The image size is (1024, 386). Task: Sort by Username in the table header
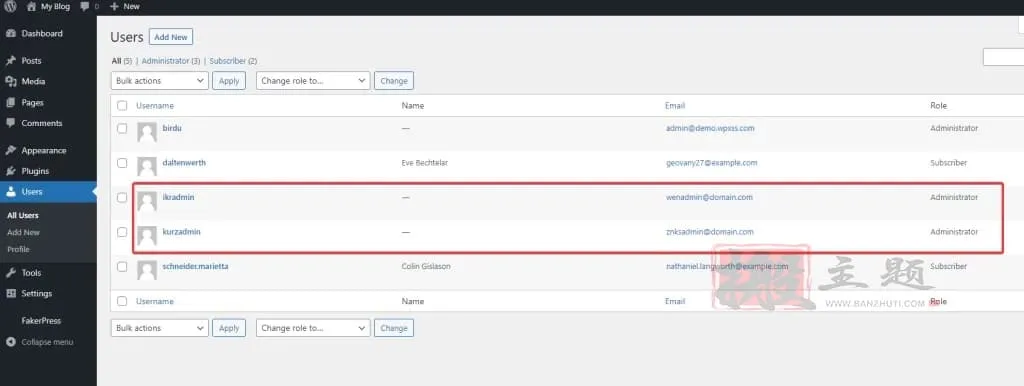pyautogui.click(x=155, y=105)
